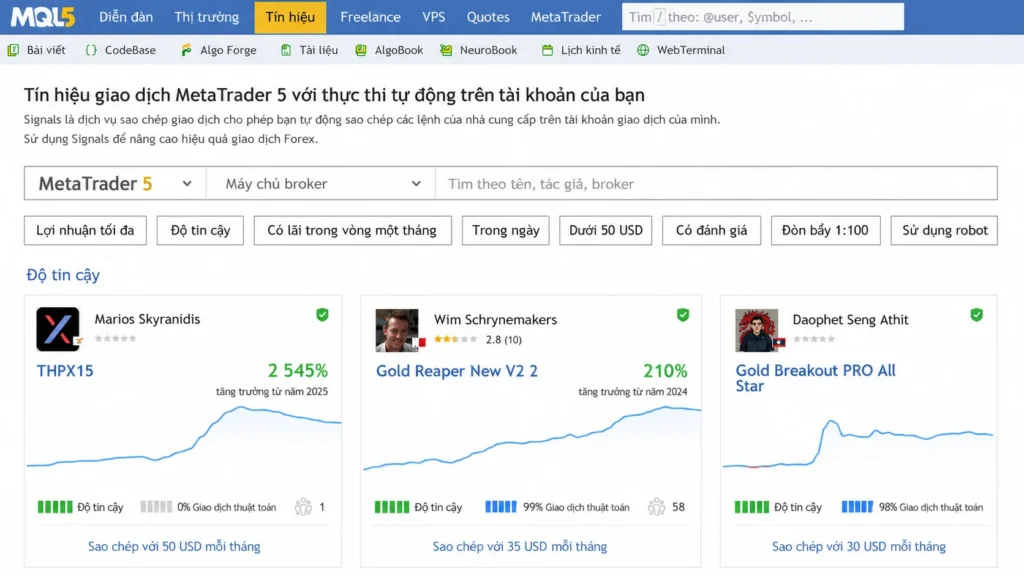The image size is (1024, 576).
Task: Click Sao chép với 35 USD mỗi tháng
Action: pos(520,547)
